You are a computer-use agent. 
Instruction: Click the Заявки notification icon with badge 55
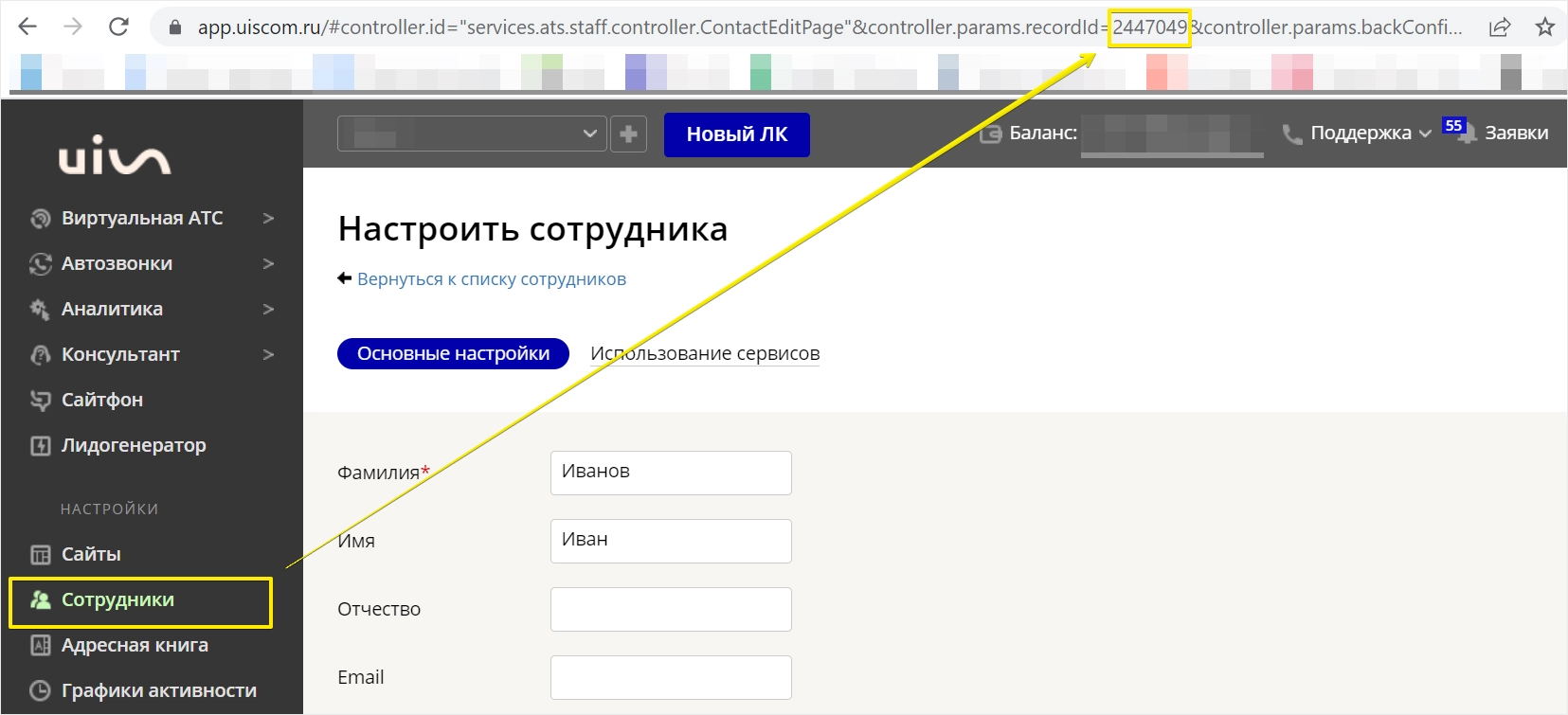tap(1460, 131)
